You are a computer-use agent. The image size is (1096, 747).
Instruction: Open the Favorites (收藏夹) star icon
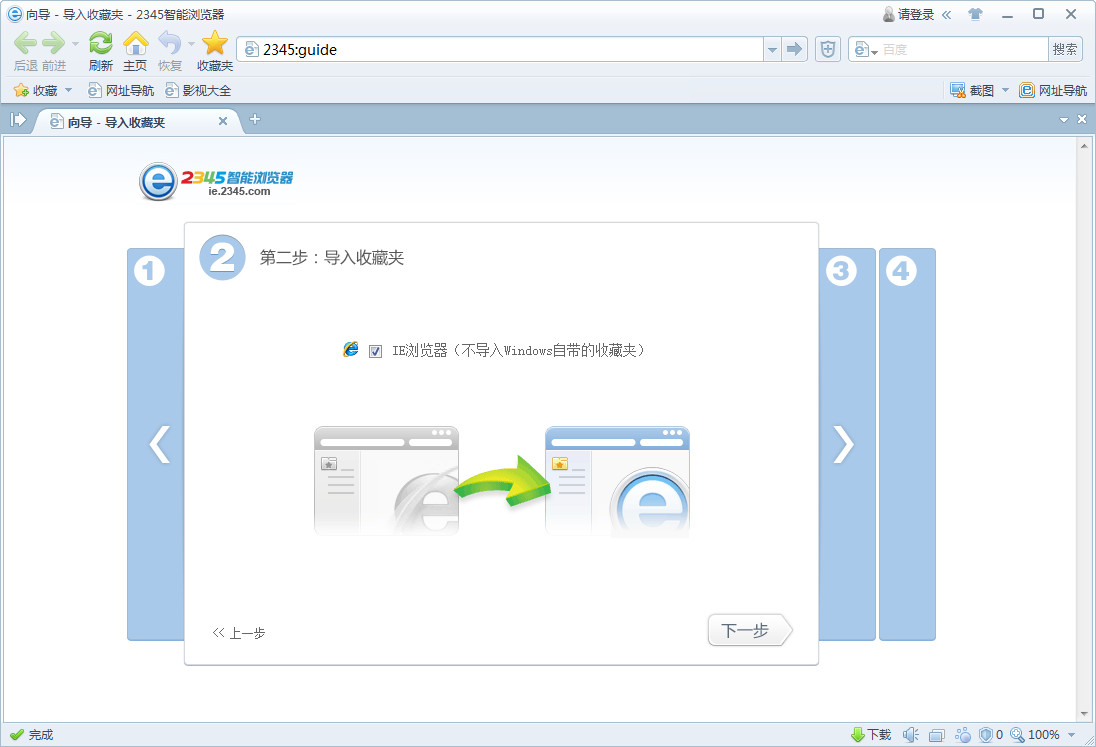coord(215,43)
